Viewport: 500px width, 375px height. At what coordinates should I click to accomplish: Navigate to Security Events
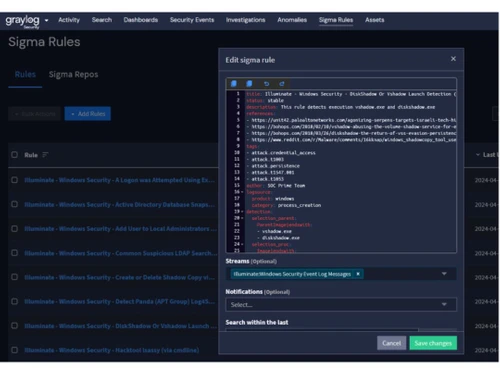pyautogui.click(x=192, y=20)
